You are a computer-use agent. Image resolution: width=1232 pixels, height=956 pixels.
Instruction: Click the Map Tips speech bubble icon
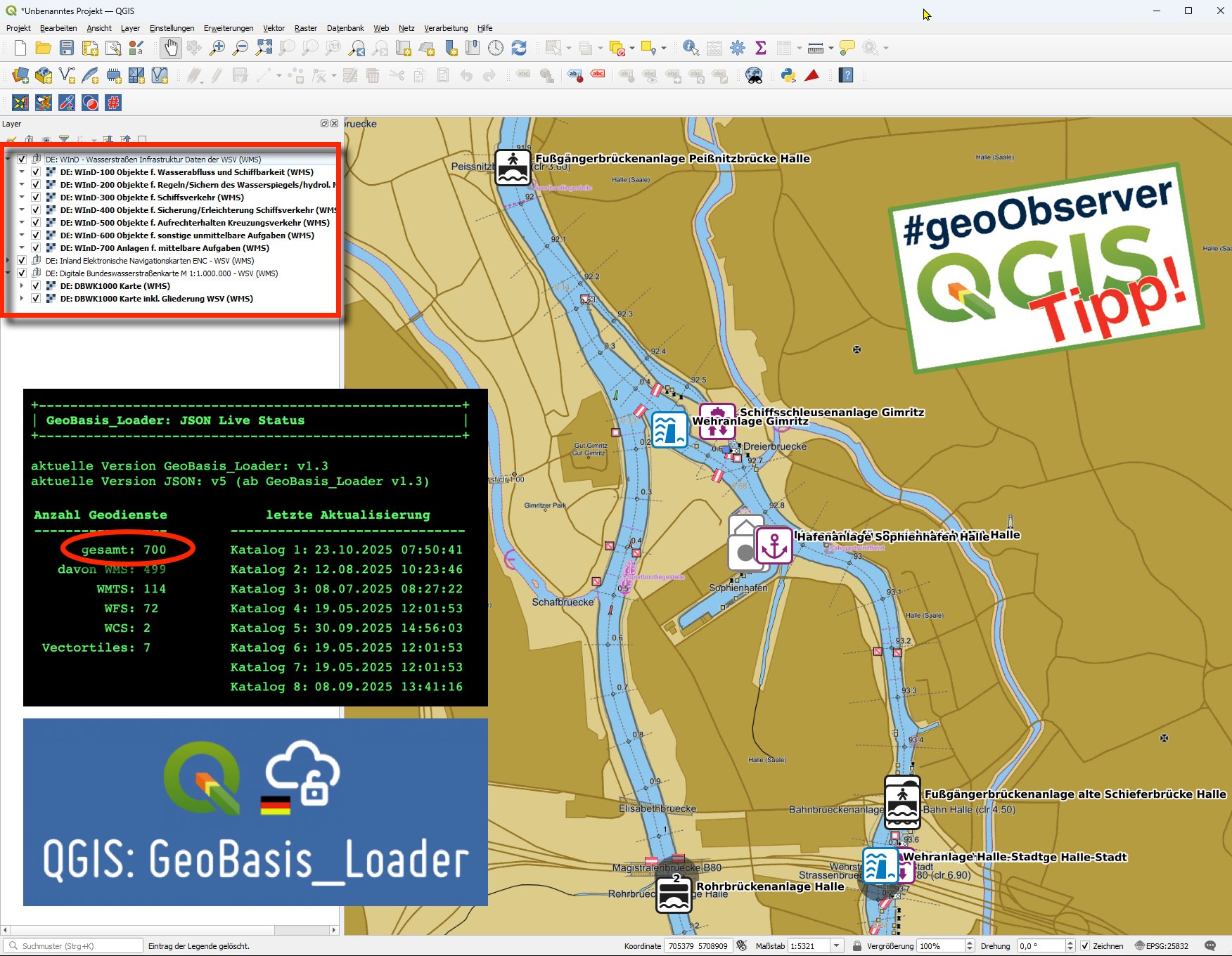click(x=847, y=48)
